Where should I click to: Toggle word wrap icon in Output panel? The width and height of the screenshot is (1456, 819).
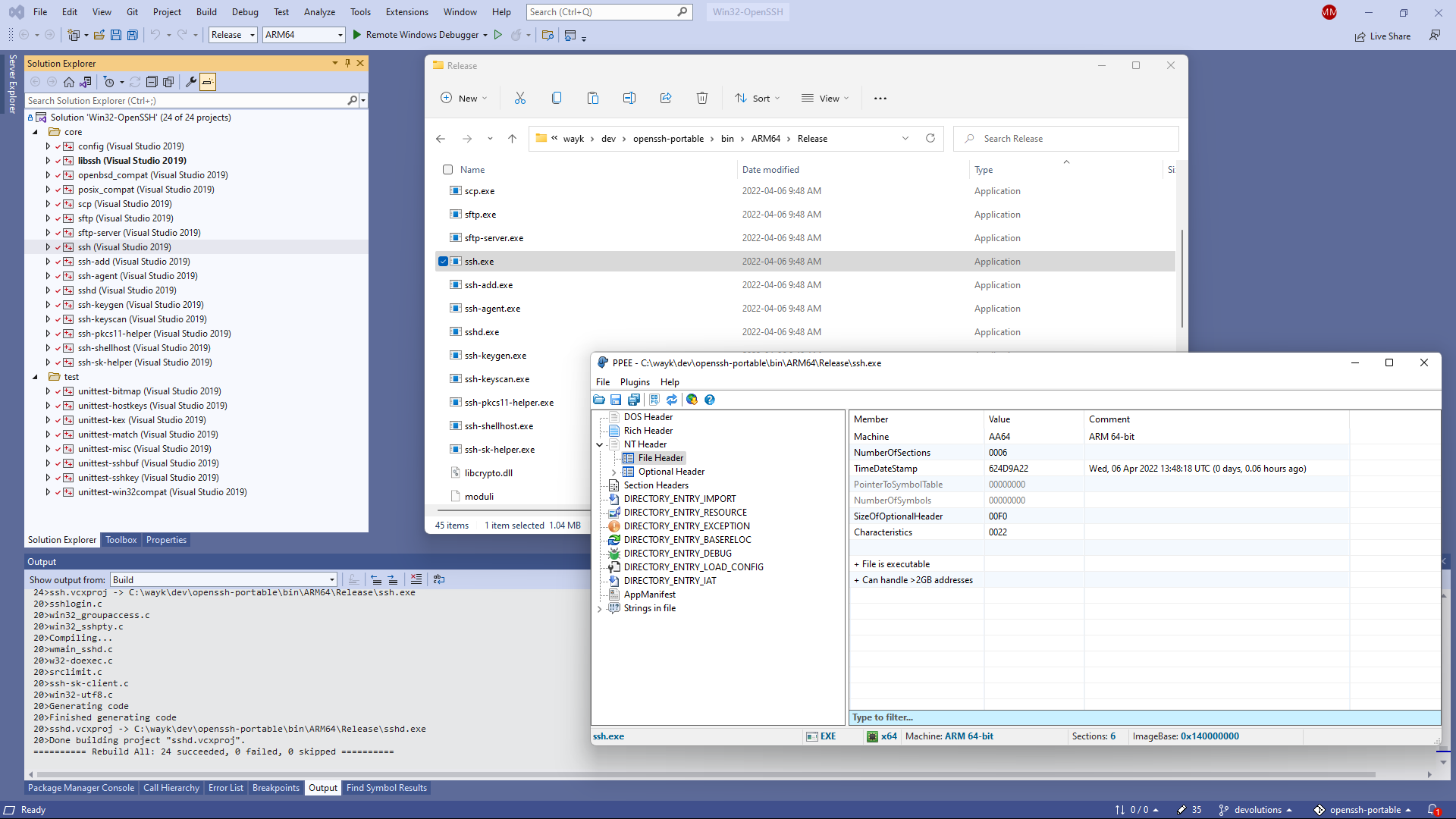pyautogui.click(x=439, y=579)
